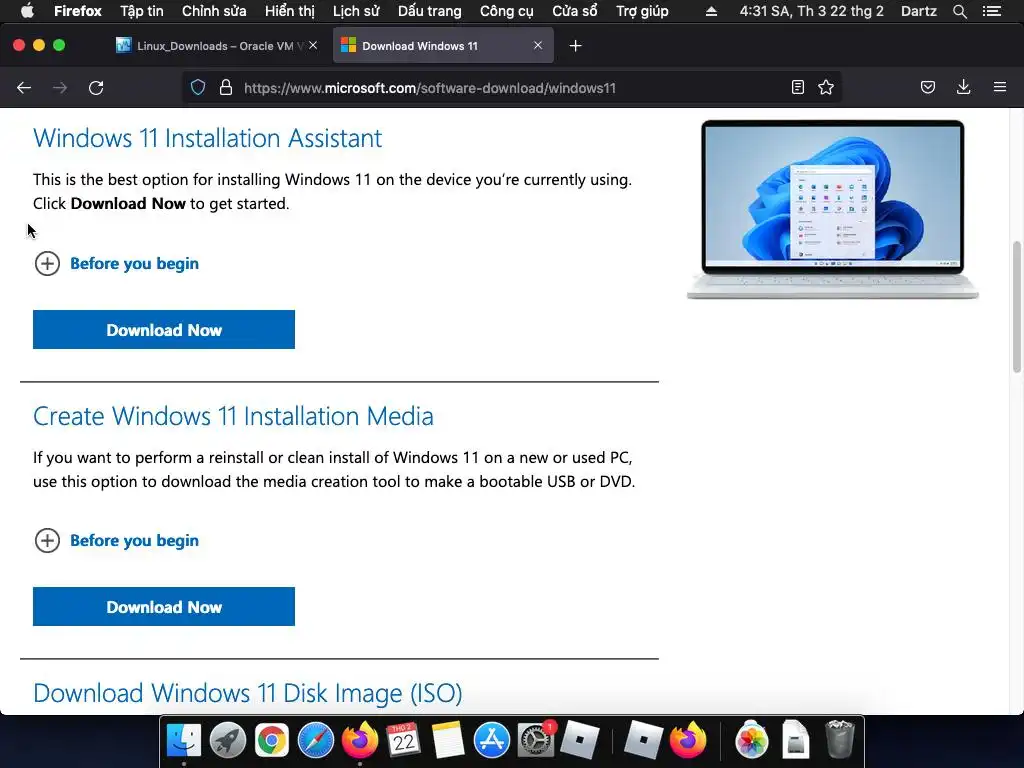Open the Firefox application menu
Image resolution: width=1024 pixels, height=768 pixels.
coord(78,11)
